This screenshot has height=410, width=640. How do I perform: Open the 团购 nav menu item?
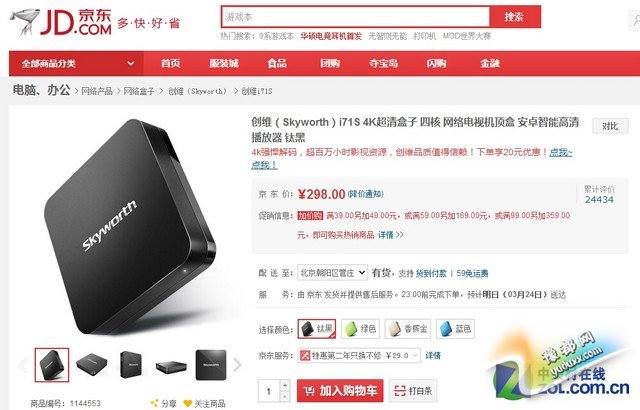coord(330,64)
